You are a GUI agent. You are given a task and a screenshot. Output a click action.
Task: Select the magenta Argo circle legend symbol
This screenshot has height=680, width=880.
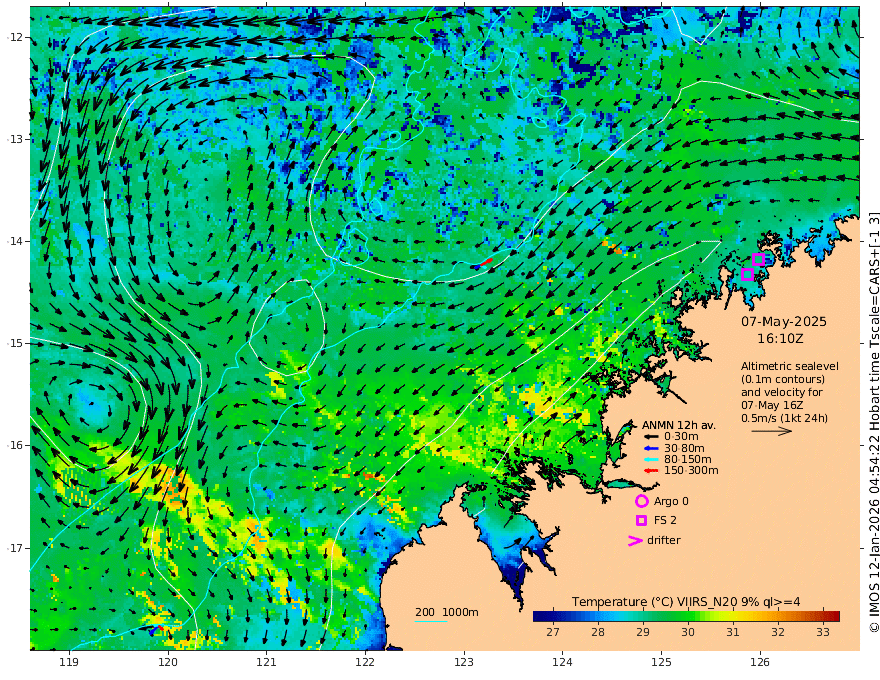click(641, 501)
